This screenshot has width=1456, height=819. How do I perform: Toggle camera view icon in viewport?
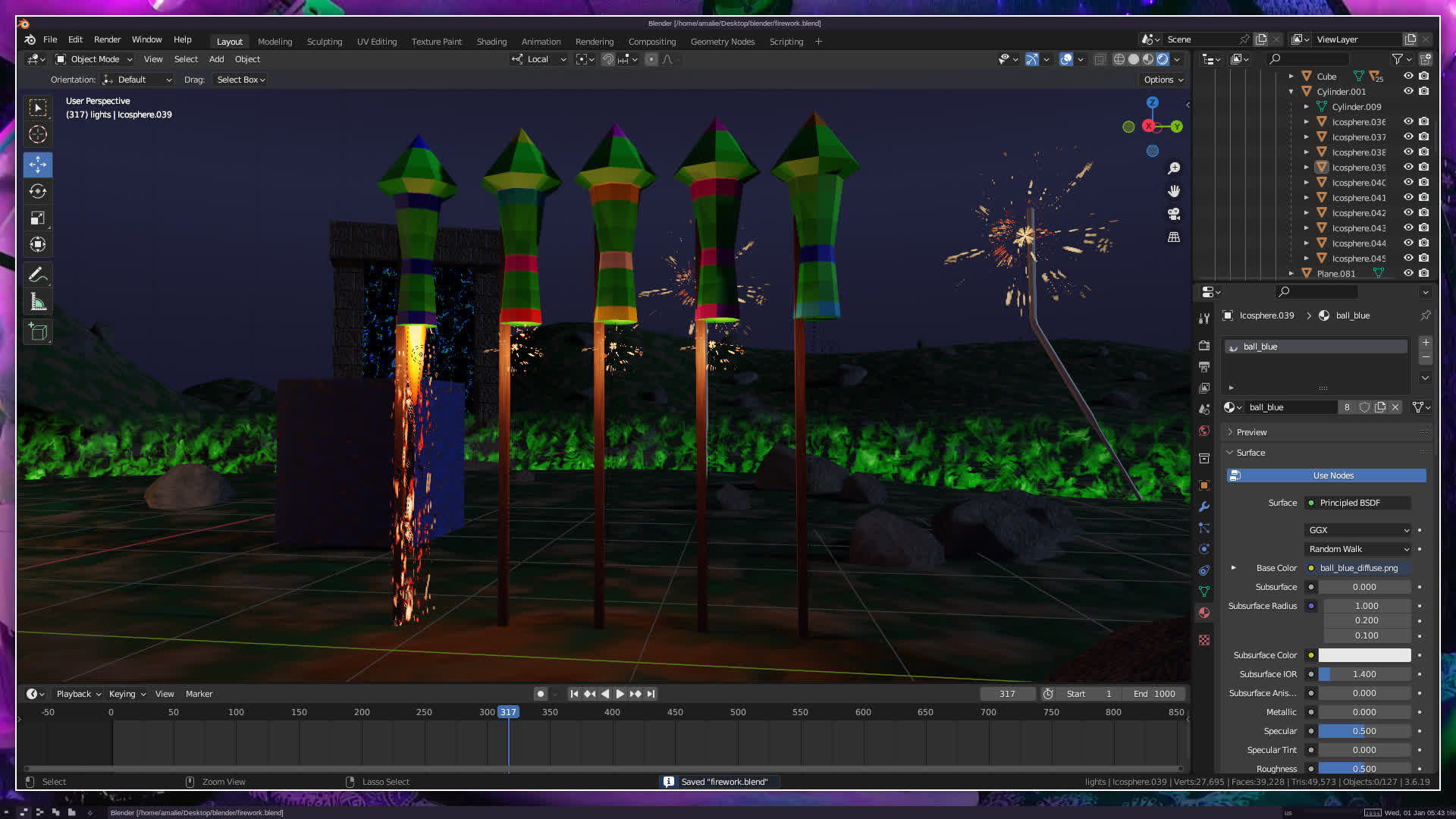1174,214
